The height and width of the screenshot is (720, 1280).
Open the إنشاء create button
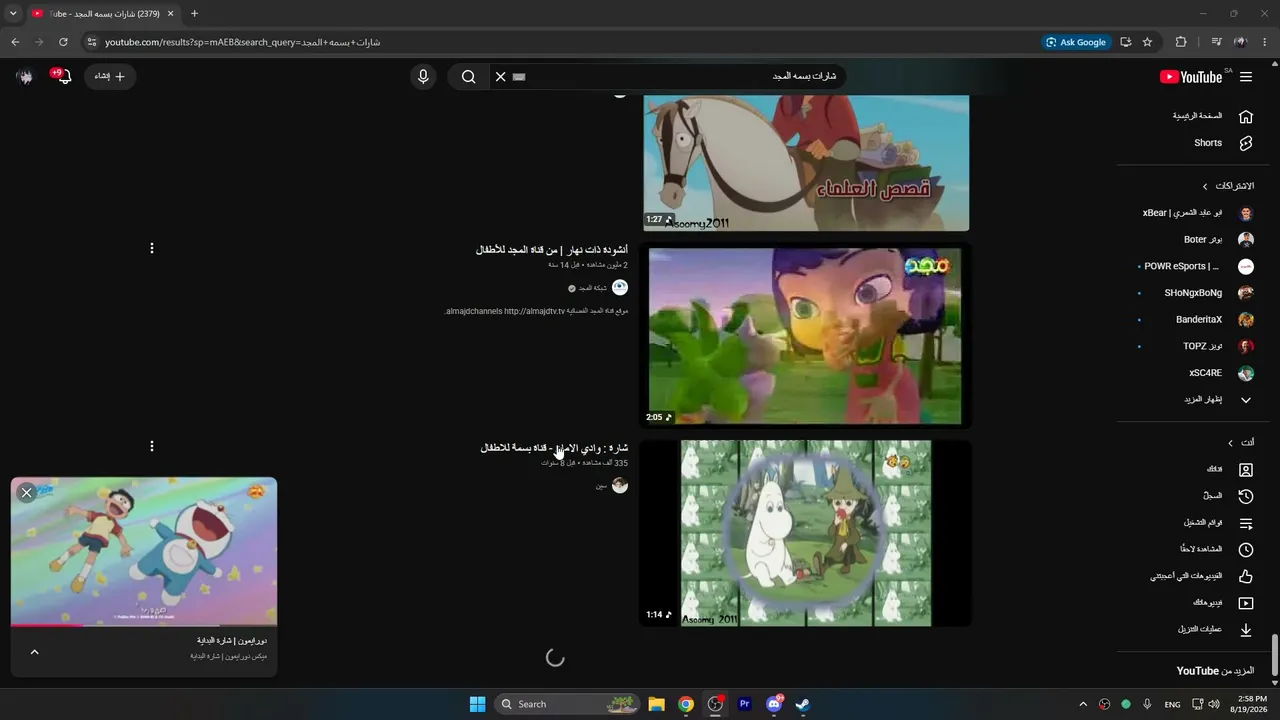point(110,77)
